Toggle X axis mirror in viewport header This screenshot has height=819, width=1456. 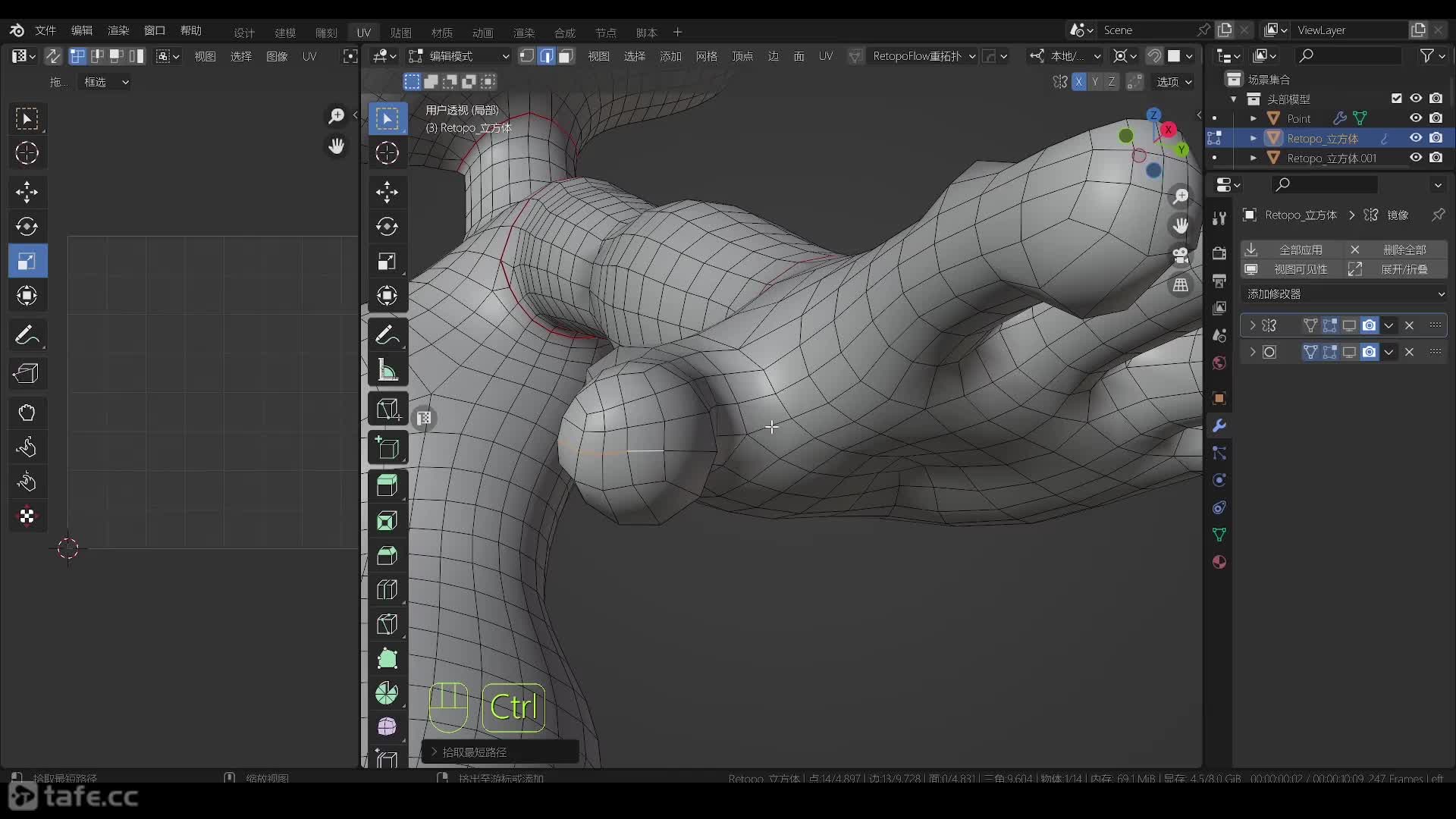point(1078,82)
